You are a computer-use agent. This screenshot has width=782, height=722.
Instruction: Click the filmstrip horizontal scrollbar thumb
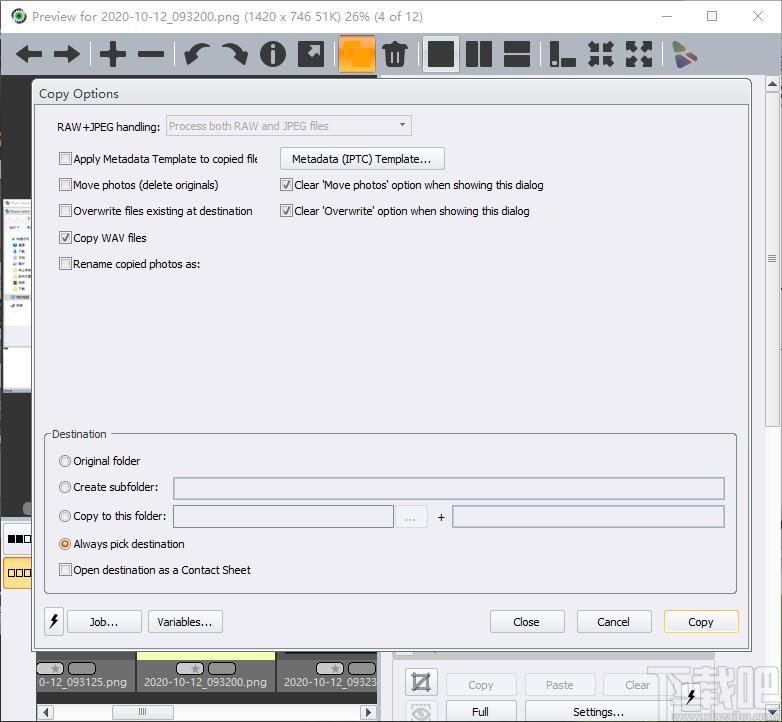coord(143,712)
